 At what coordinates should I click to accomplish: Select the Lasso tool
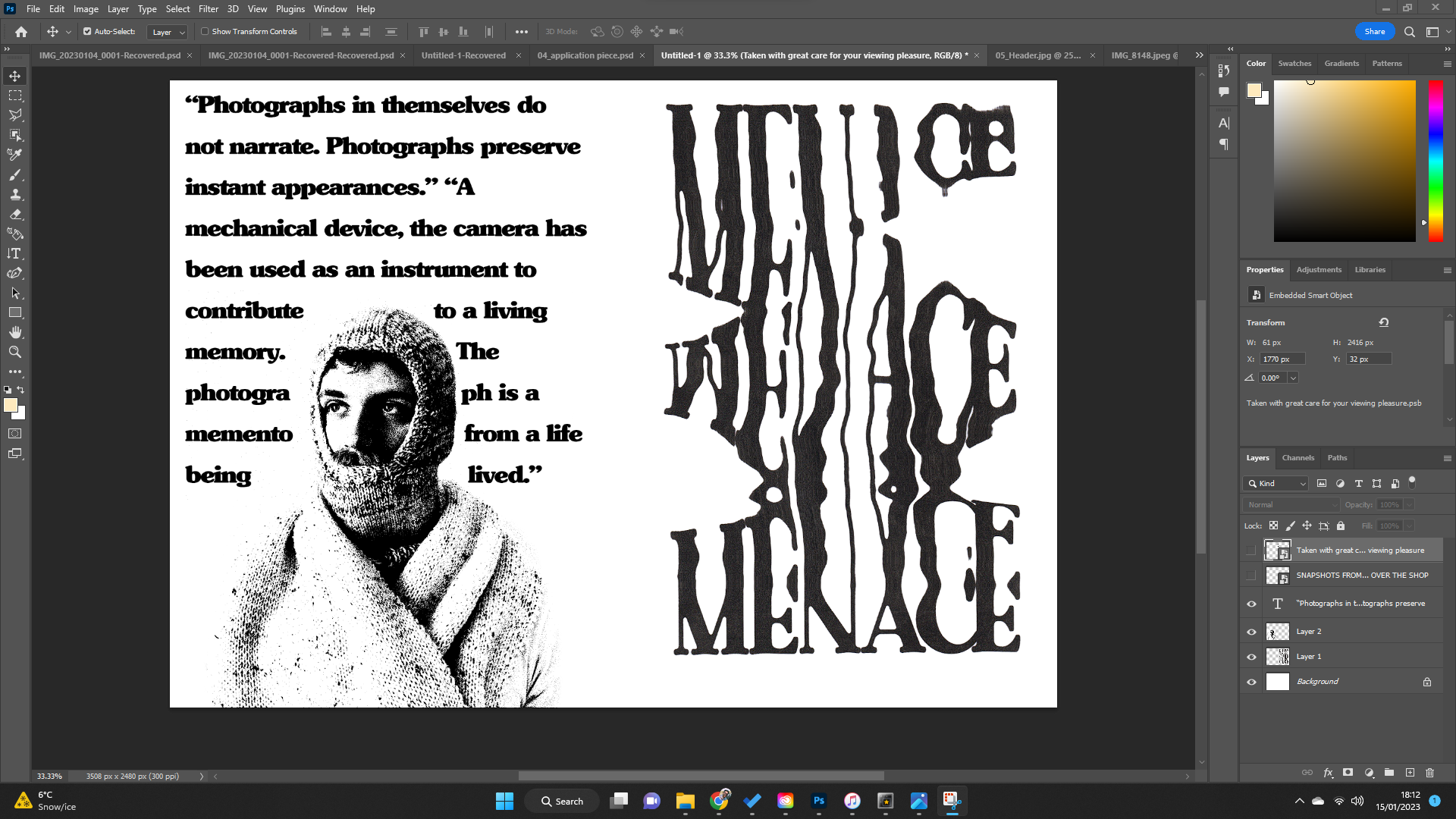click(15, 115)
